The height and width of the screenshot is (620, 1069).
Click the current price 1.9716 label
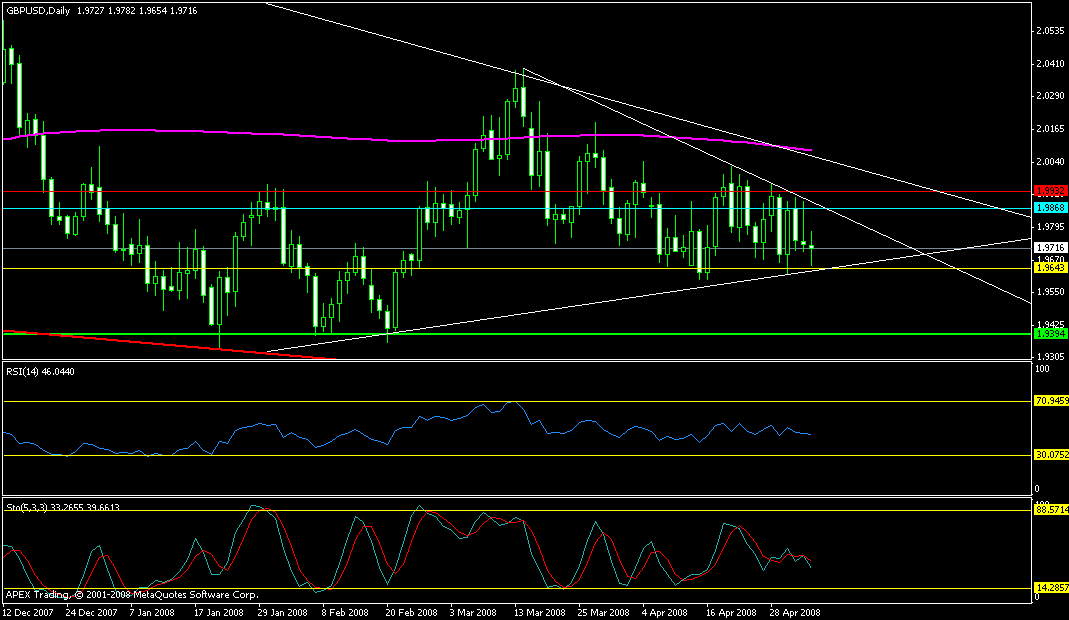pos(1048,247)
